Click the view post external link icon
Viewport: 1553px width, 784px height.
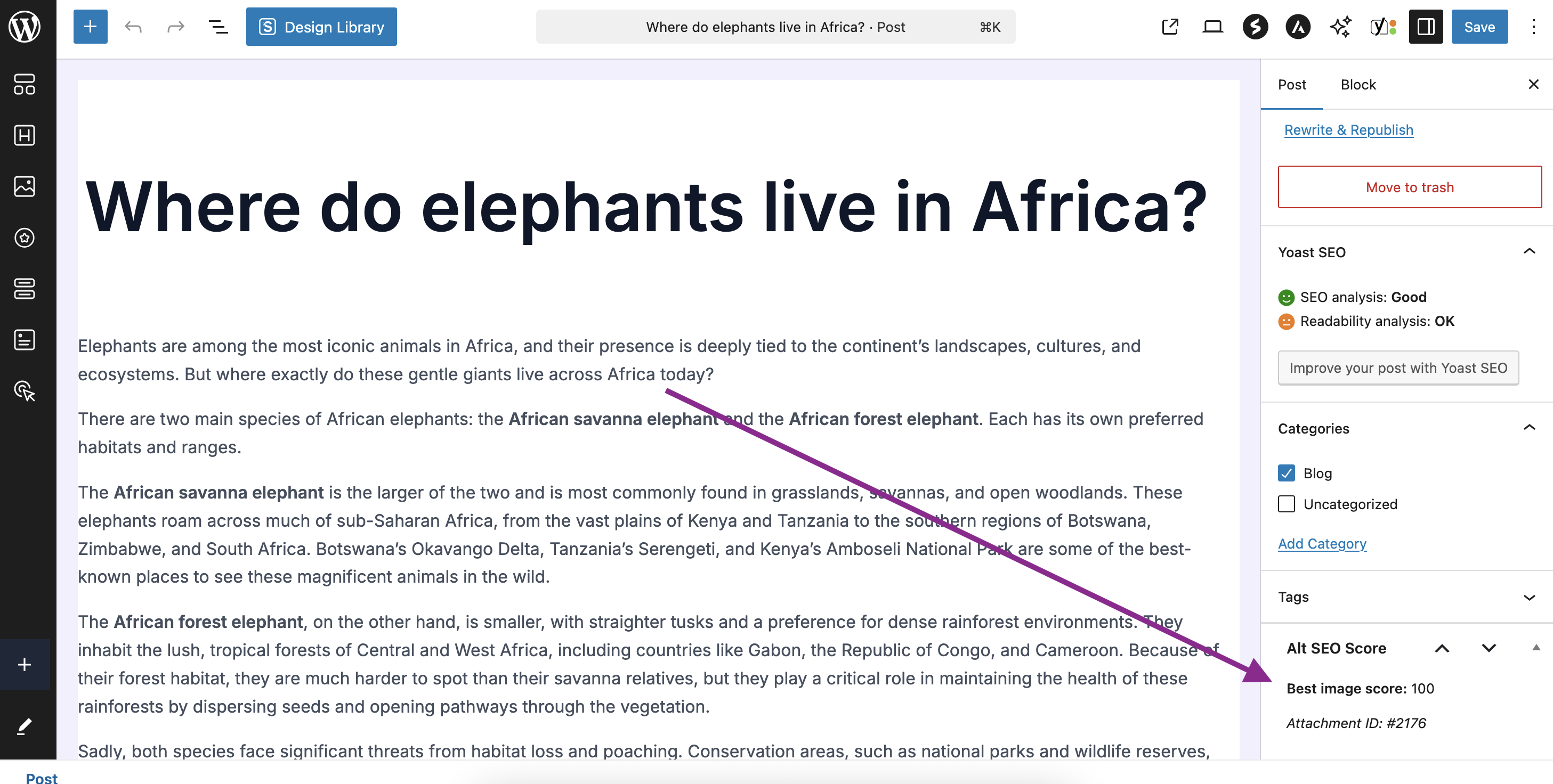(1170, 27)
